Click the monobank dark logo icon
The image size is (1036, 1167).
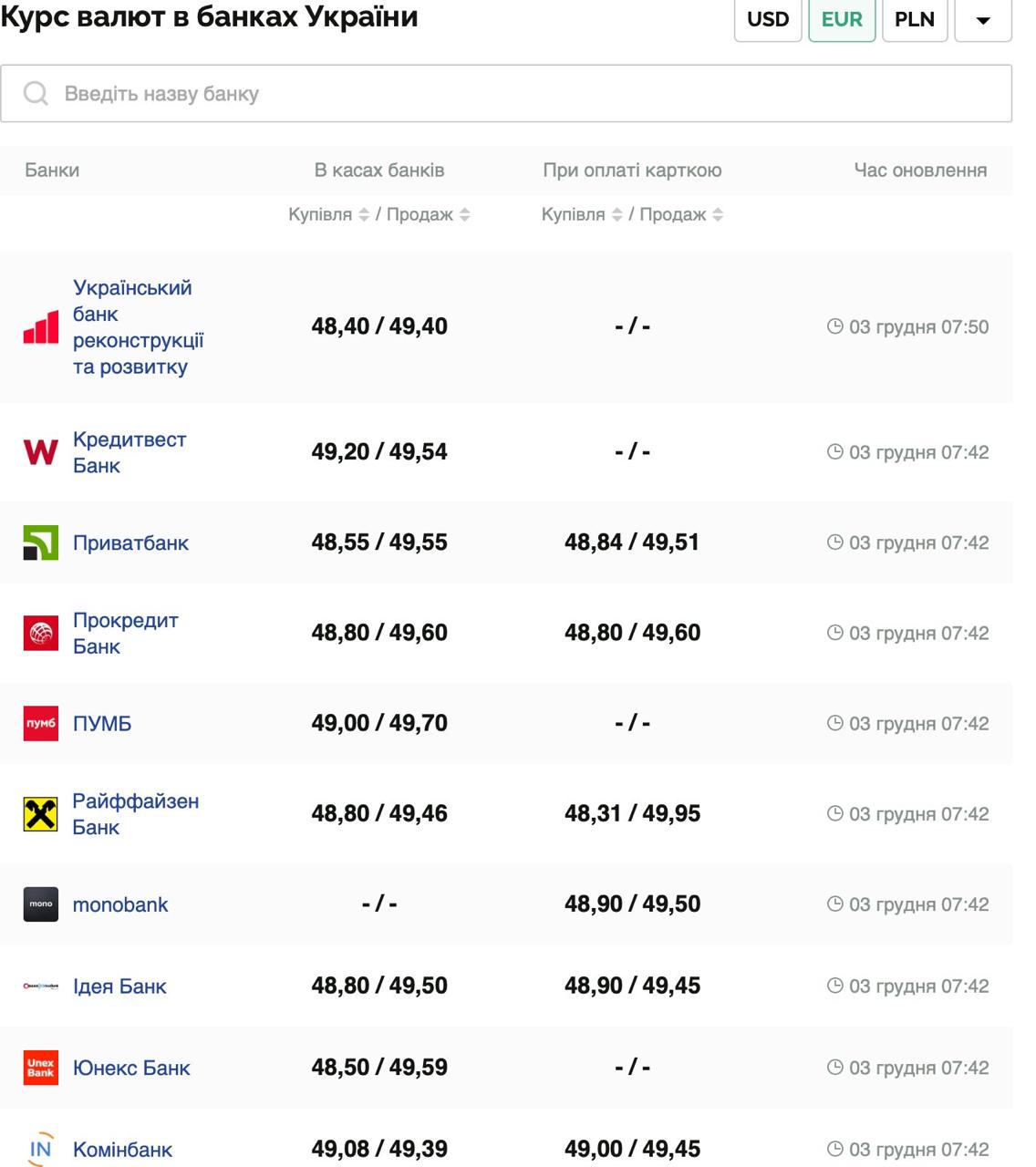40,904
